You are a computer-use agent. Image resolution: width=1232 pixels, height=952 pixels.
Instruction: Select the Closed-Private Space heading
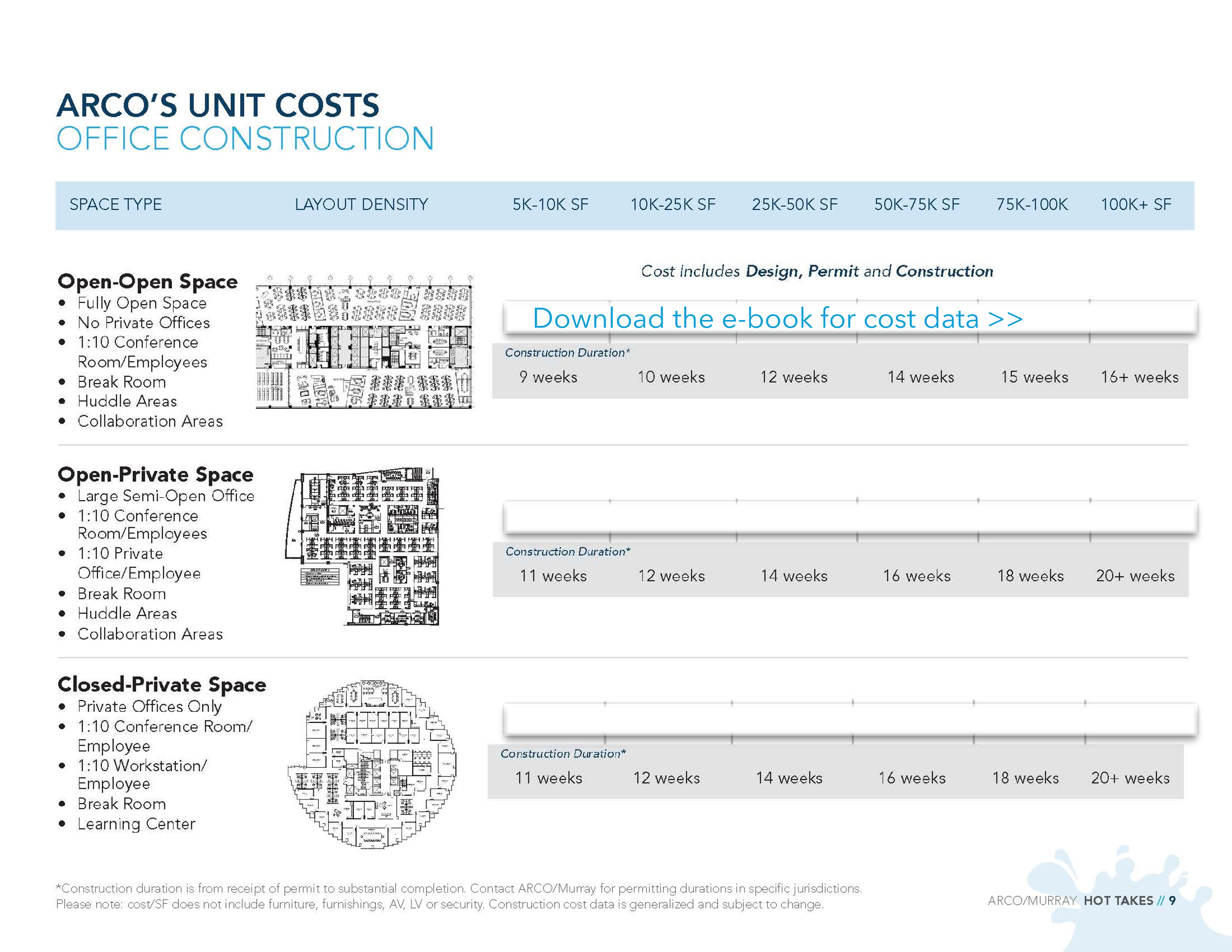click(x=162, y=685)
